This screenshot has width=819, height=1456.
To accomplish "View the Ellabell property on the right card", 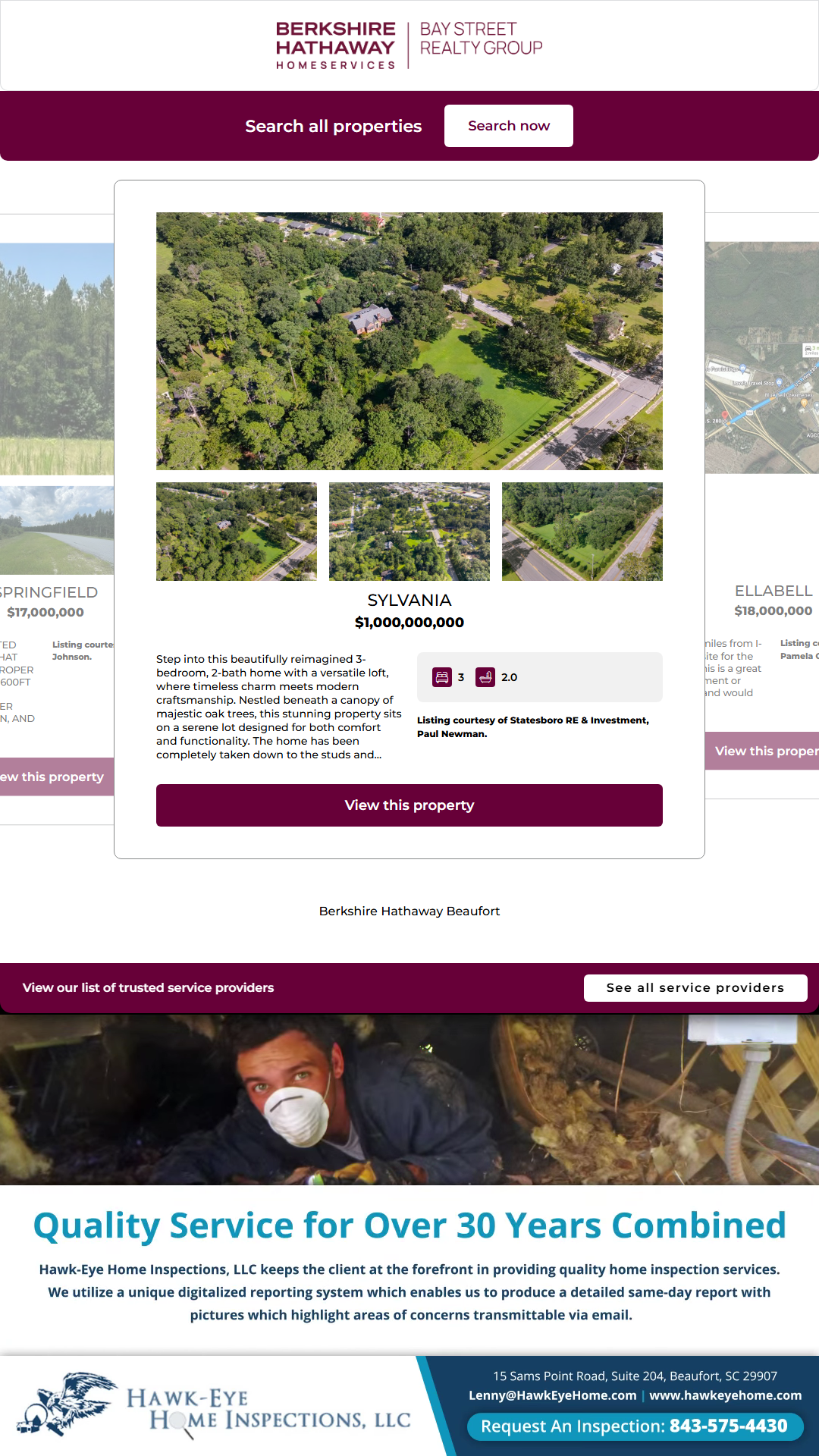I will pyautogui.click(x=762, y=751).
